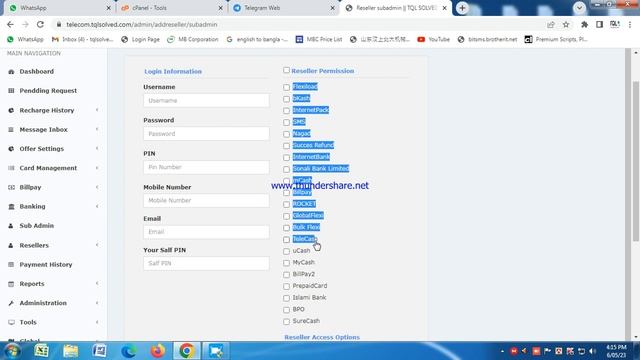Enable the PrepaidCard checkbox
This screenshot has height=360, width=640.
(x=287, y=287)
